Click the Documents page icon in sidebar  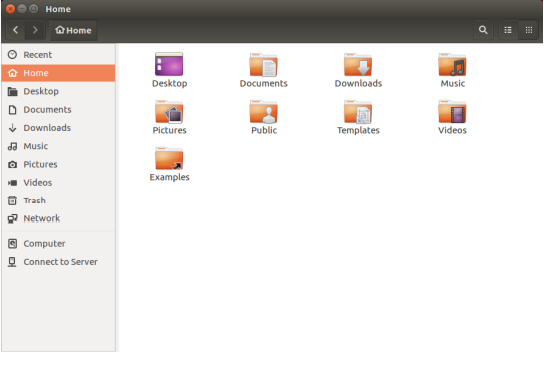click(12, 110)
